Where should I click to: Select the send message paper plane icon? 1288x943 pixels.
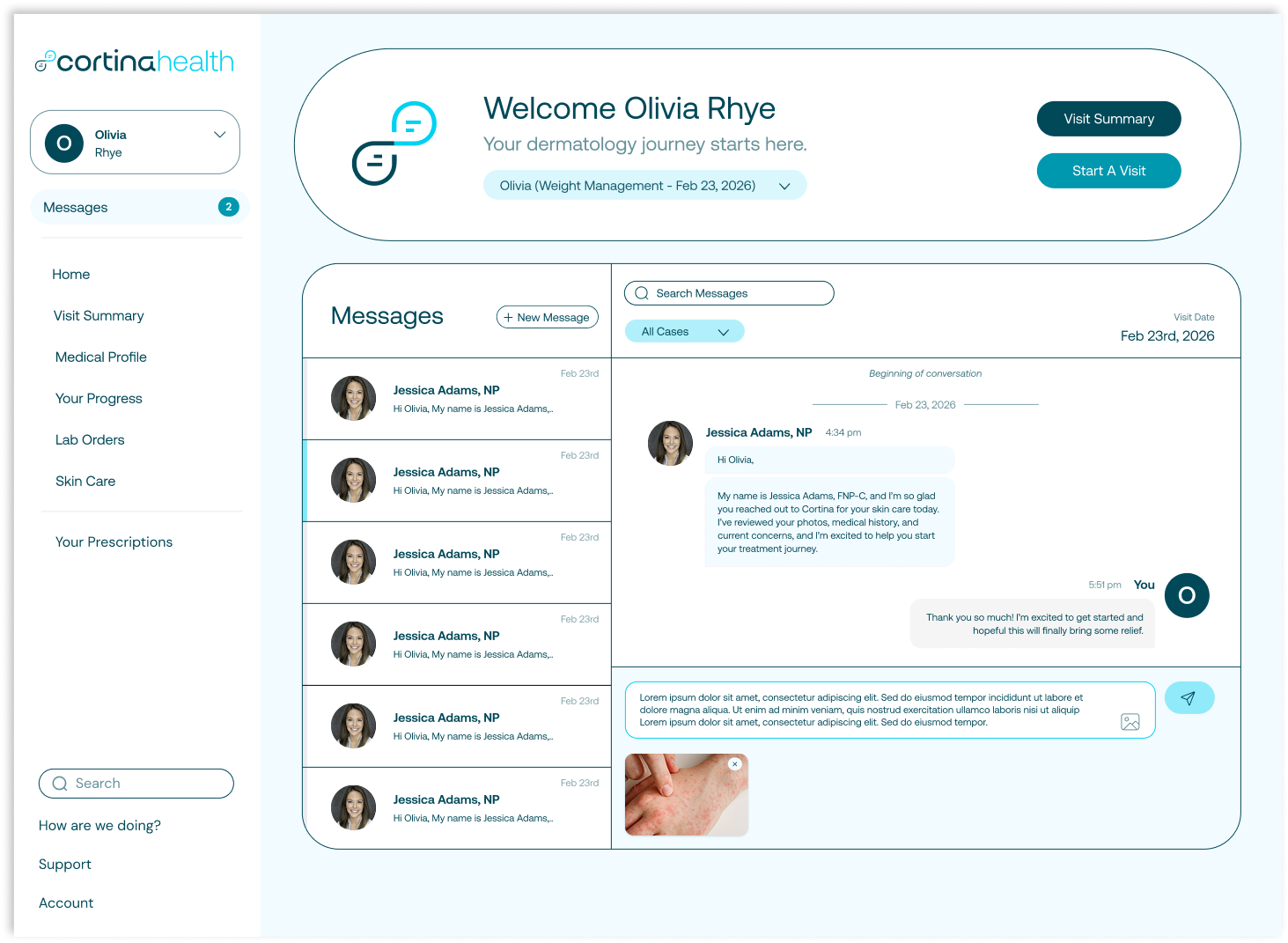click(1189, 697)
